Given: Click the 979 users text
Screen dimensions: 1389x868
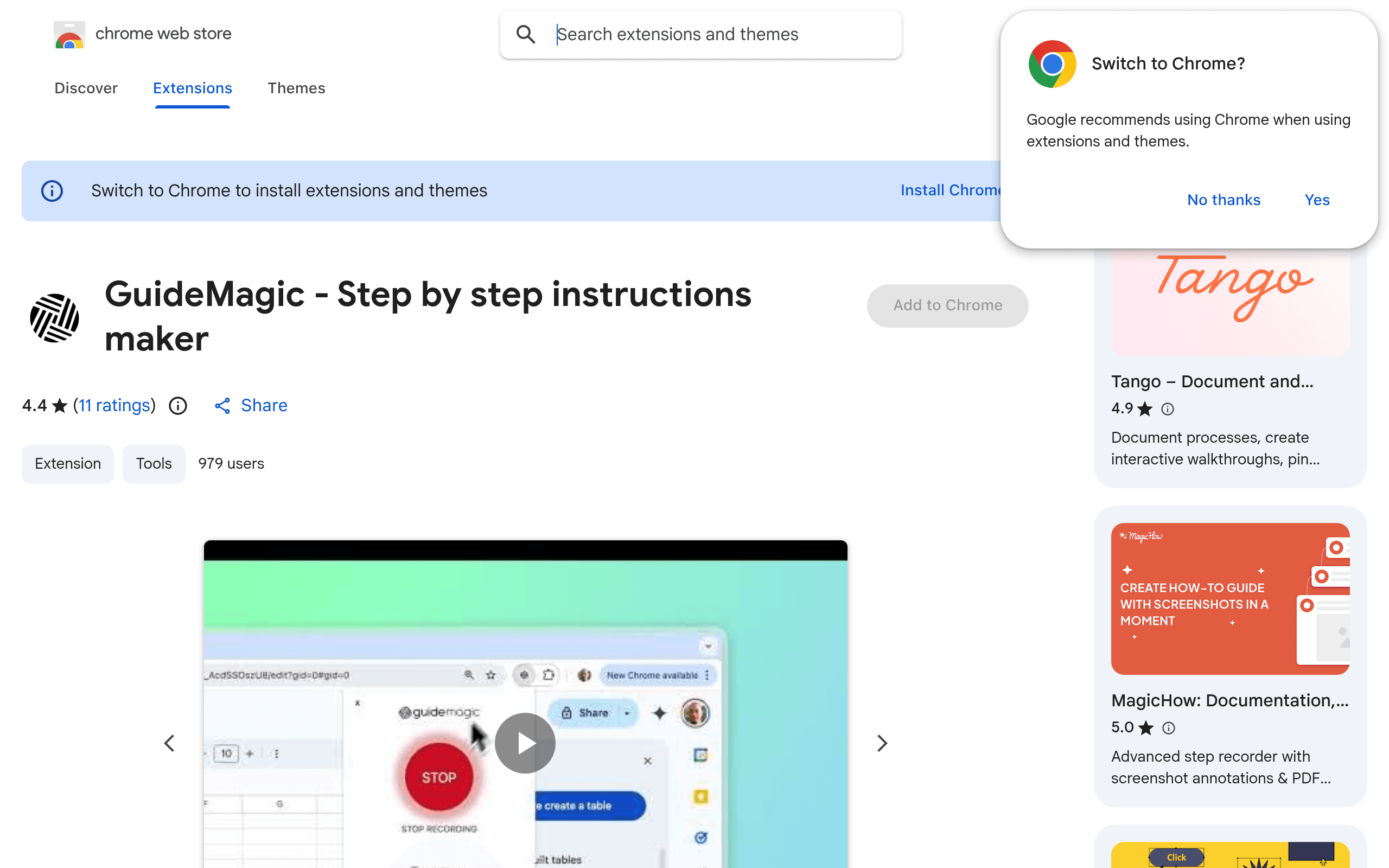Looking at the screenshot, I should point(231,464).
